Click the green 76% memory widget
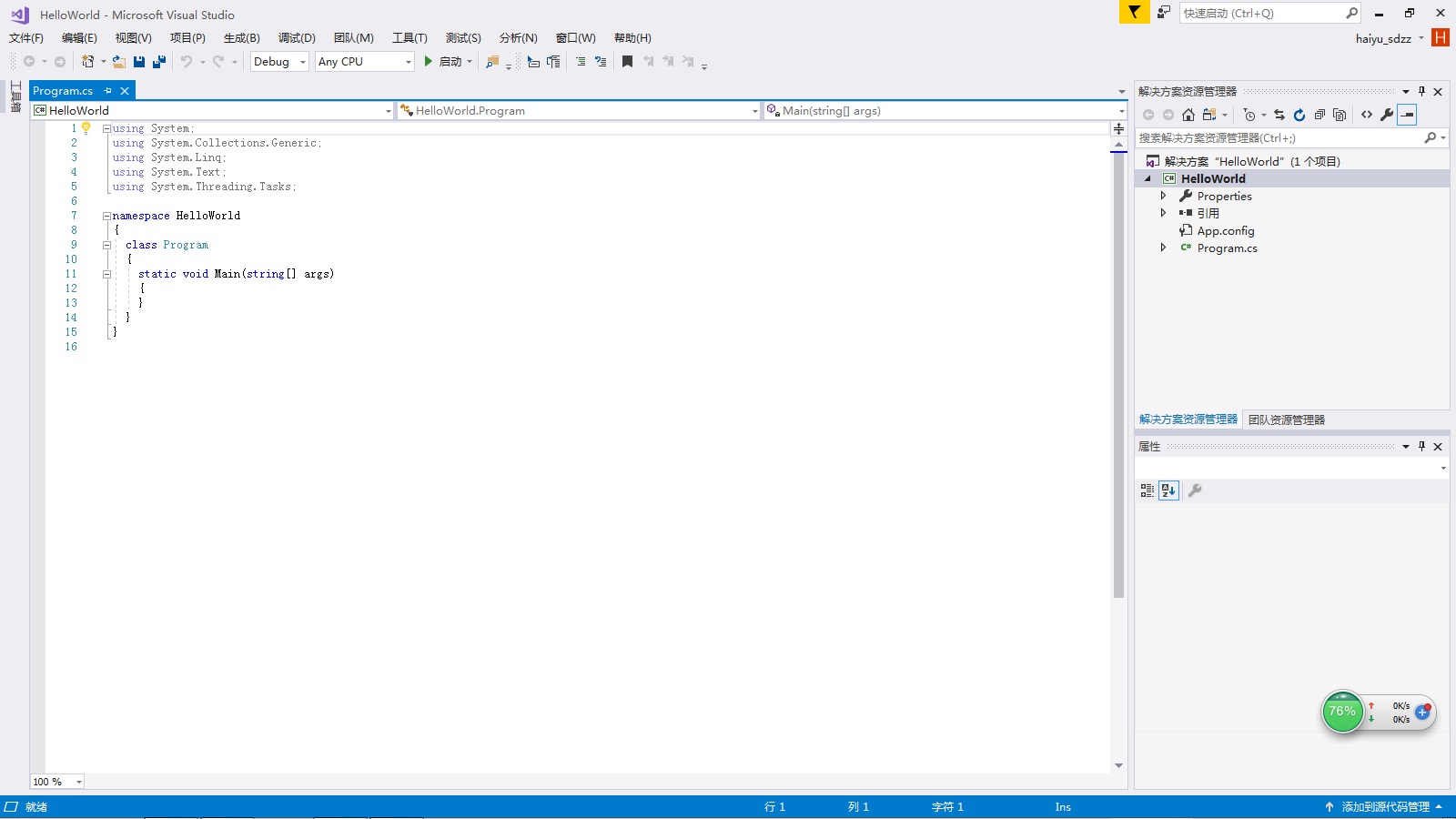This screenshot has width=1456, height=819. tap(1342, 712)
